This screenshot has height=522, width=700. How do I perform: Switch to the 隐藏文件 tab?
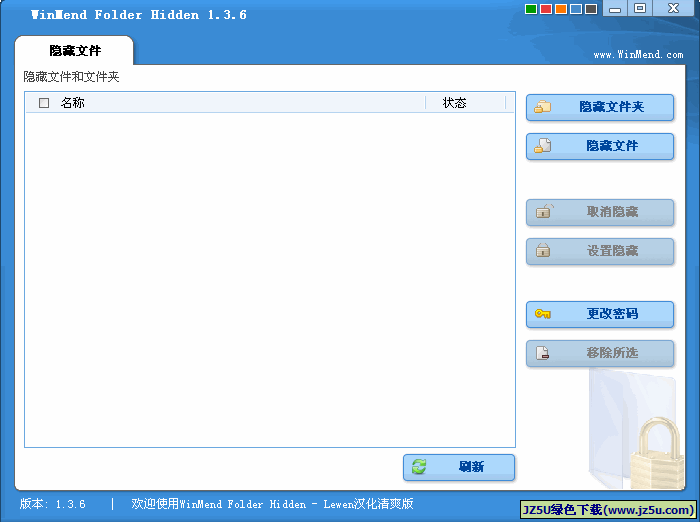75,50
